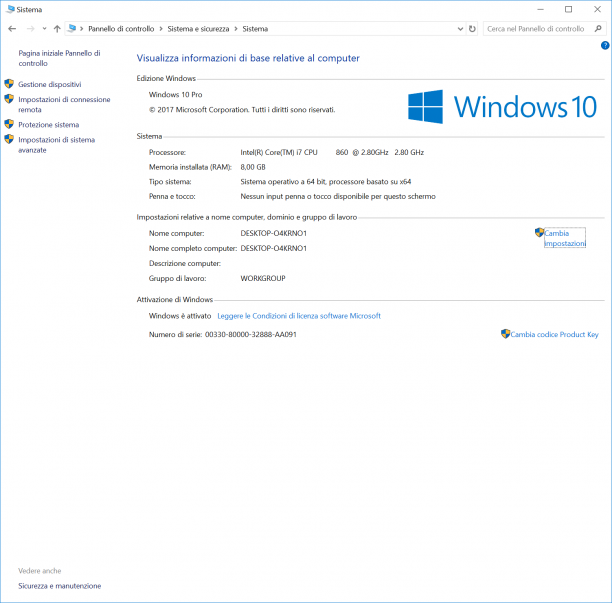Click the Nessun input penna o tocco text
Screen dimensions: 612x603
338,196
